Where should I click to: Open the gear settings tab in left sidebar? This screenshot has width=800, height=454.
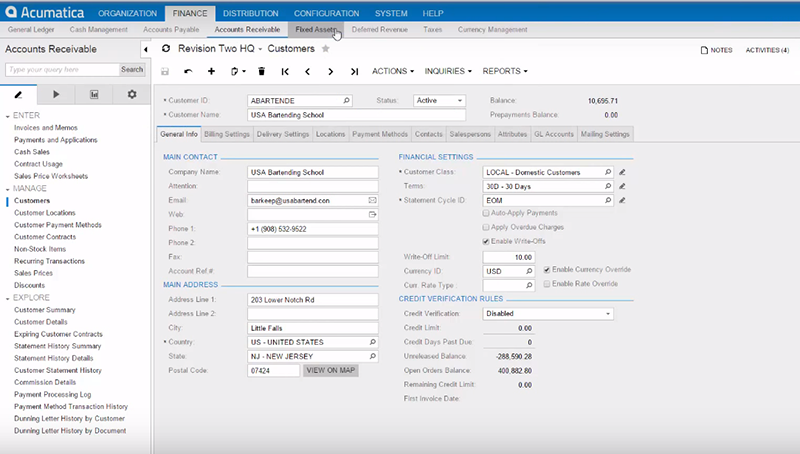coord(132,94)
